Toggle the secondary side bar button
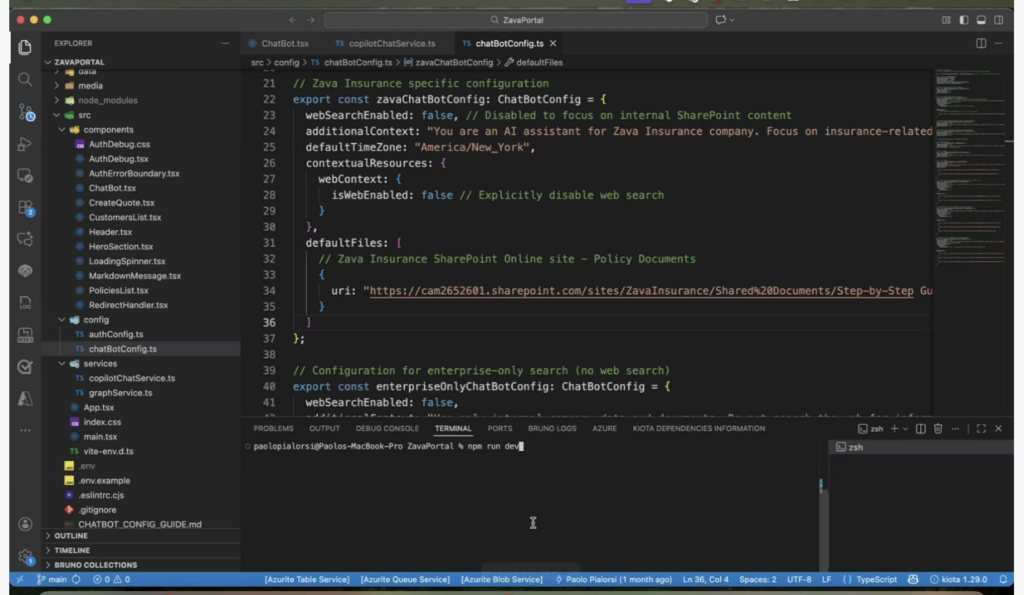 999,20
